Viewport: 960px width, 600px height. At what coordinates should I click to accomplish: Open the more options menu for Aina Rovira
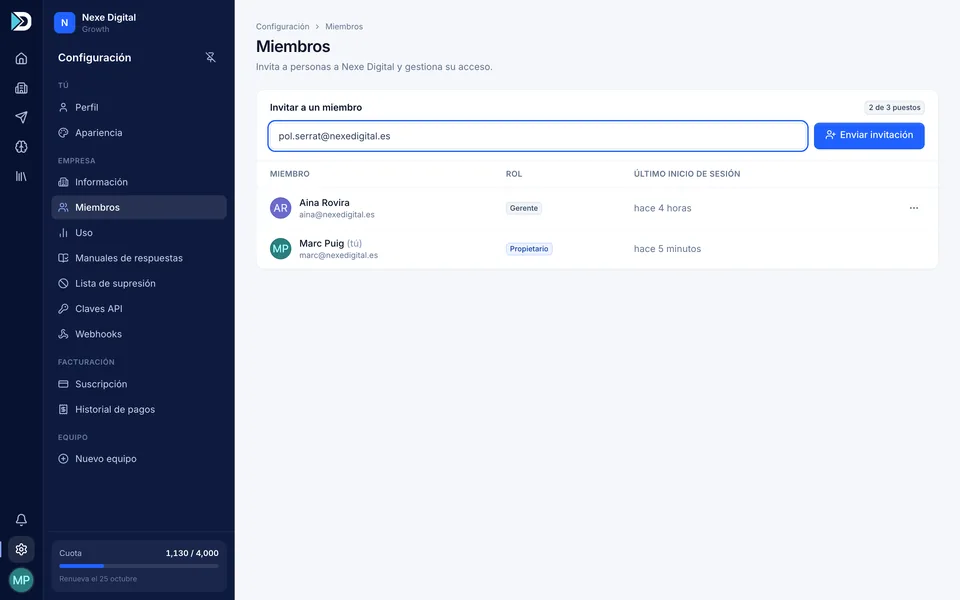pyautogui.click(x=913, y=208)
